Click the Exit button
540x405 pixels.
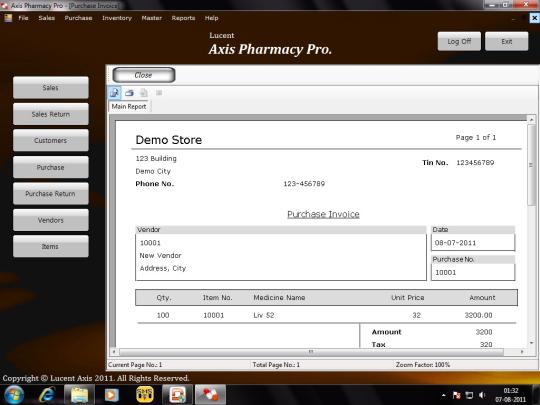tap(507, 41)
